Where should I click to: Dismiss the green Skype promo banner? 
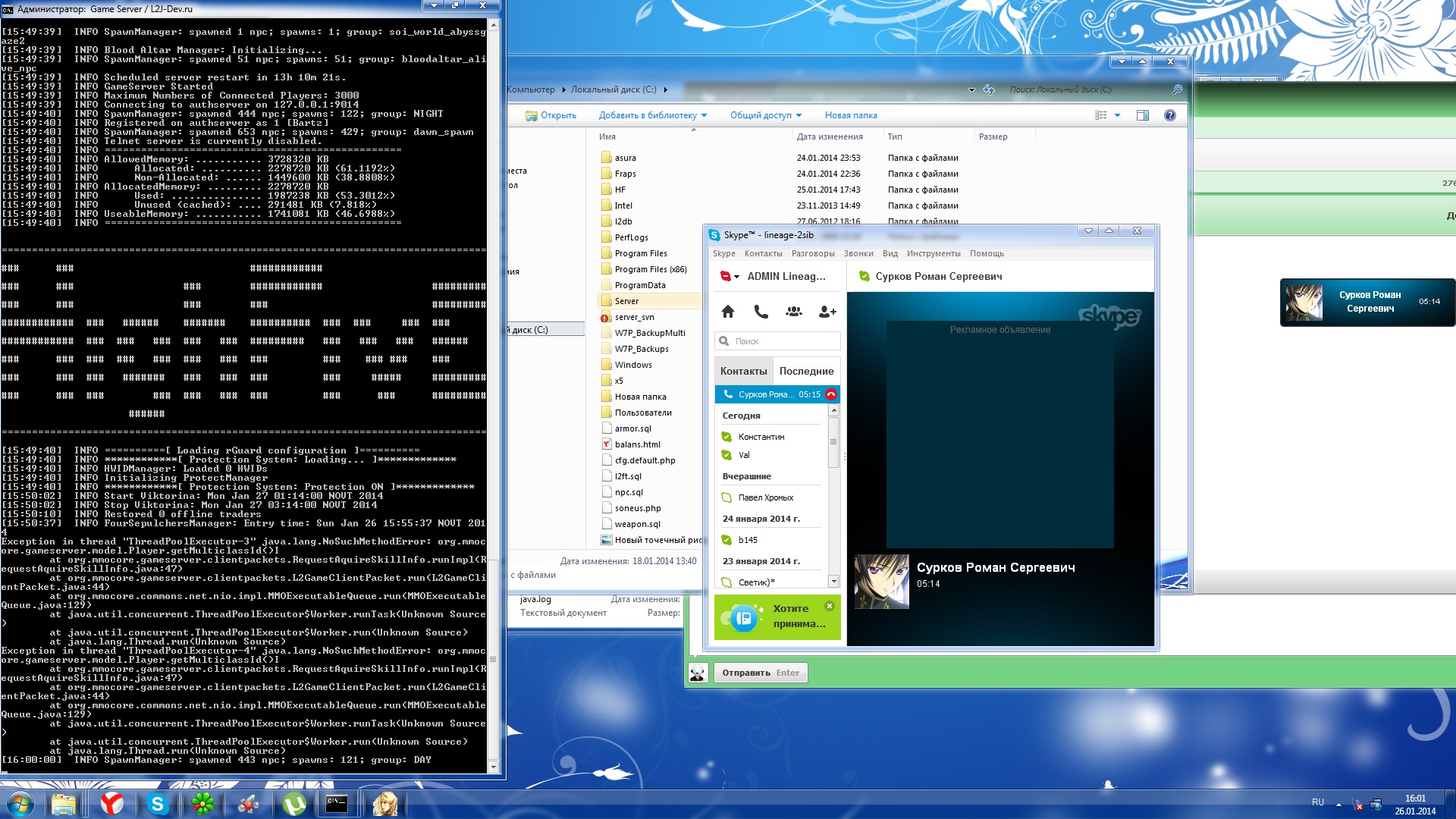(830, 606)
